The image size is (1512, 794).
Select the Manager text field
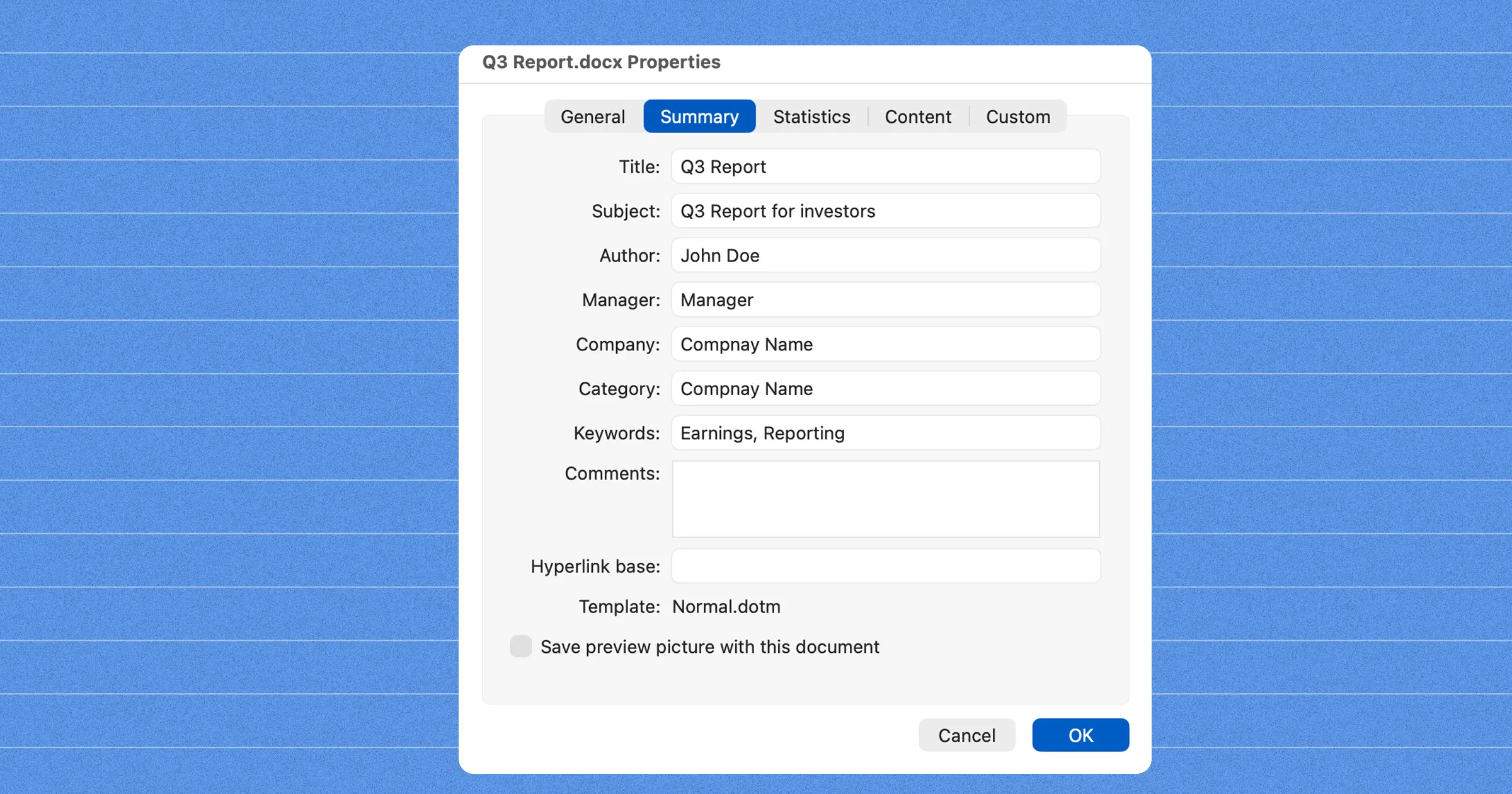(886, 300)
